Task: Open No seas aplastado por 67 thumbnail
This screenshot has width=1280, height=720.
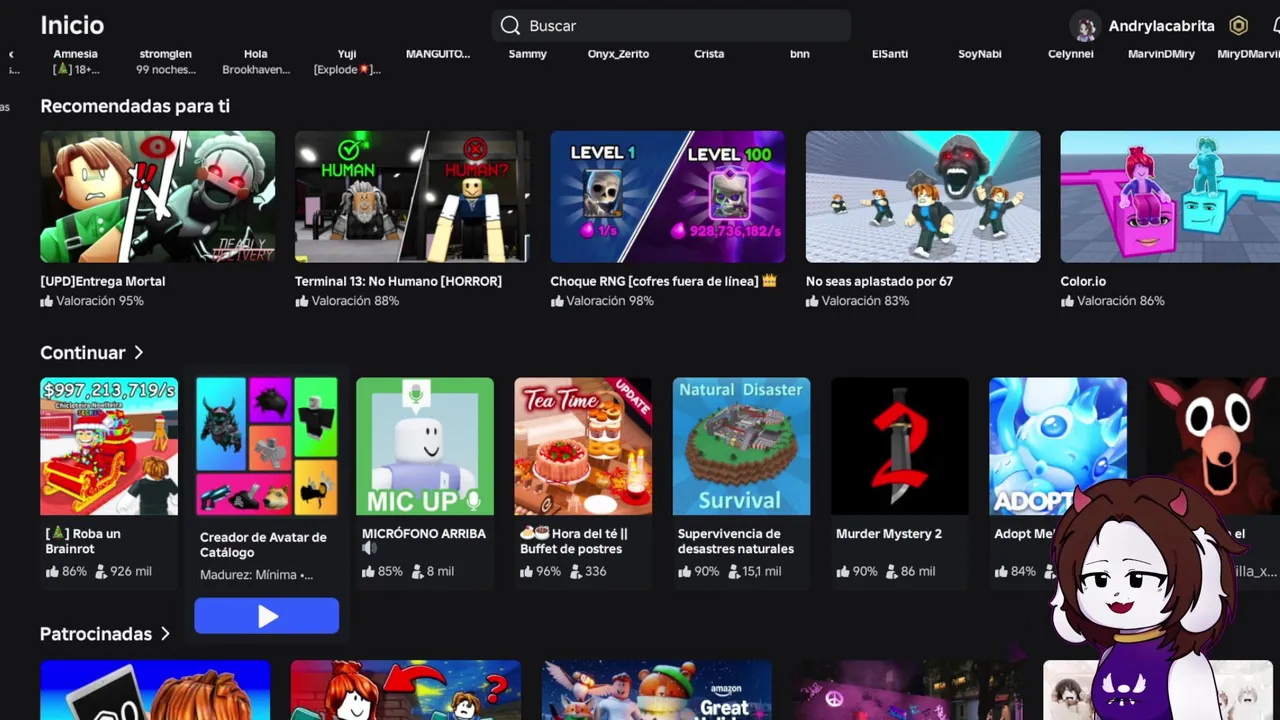Action: 923,197
